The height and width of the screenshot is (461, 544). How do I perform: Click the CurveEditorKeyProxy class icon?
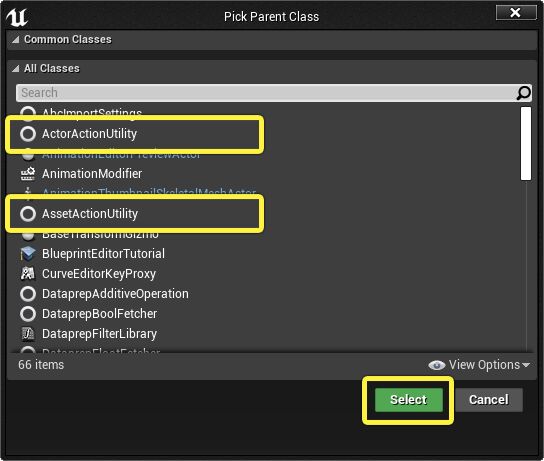pos(28,274)
